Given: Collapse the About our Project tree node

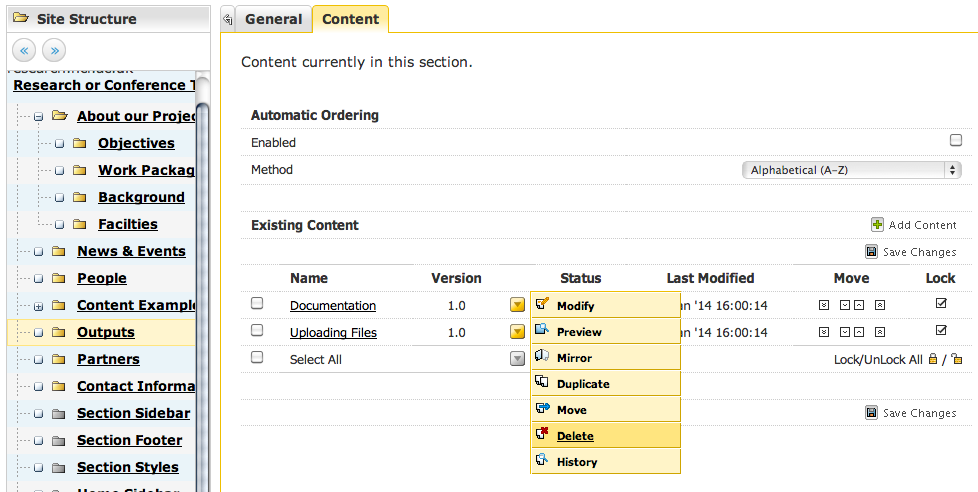Looking at the screenshot, I should 38,117.
